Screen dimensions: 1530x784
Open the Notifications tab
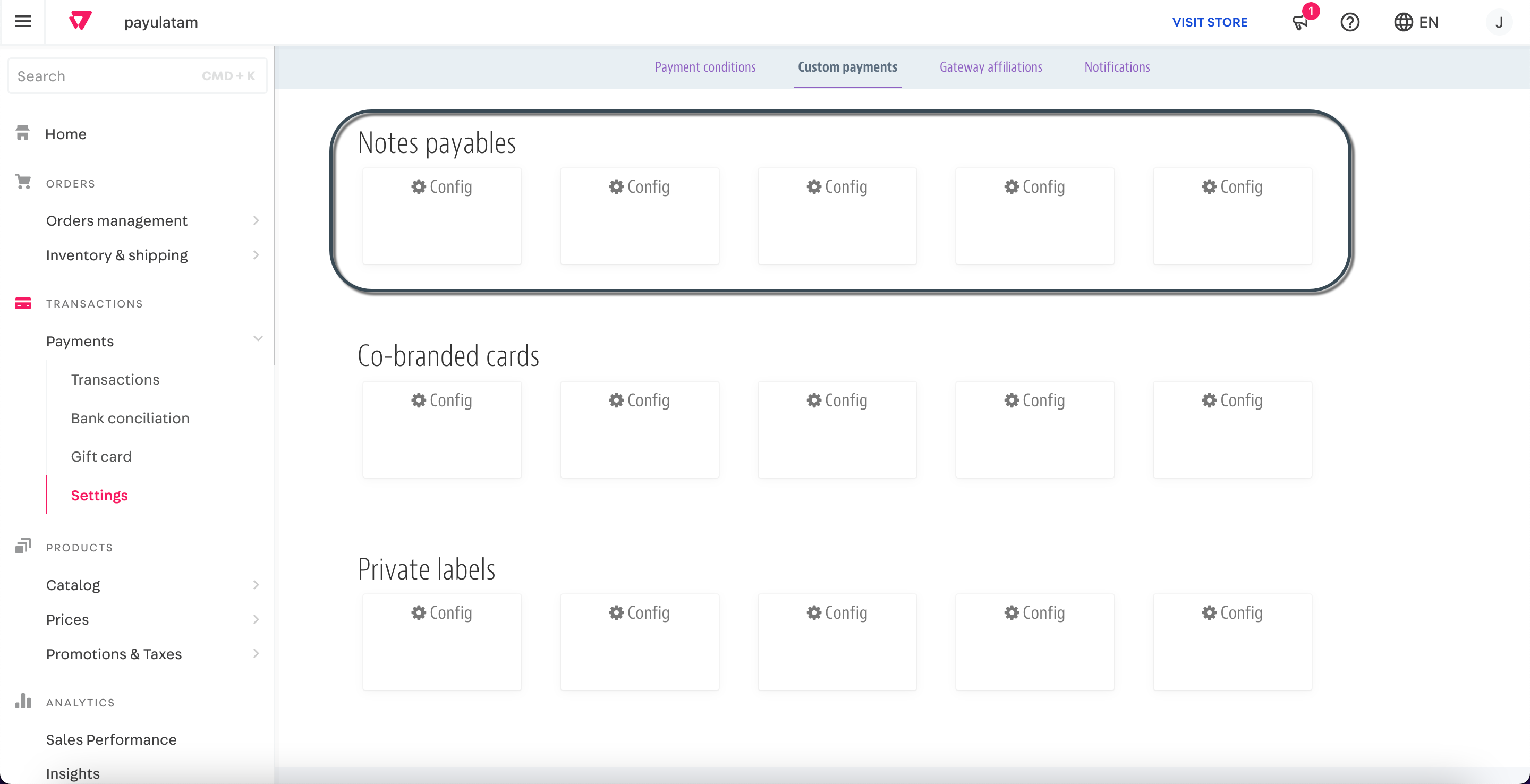1117,67
